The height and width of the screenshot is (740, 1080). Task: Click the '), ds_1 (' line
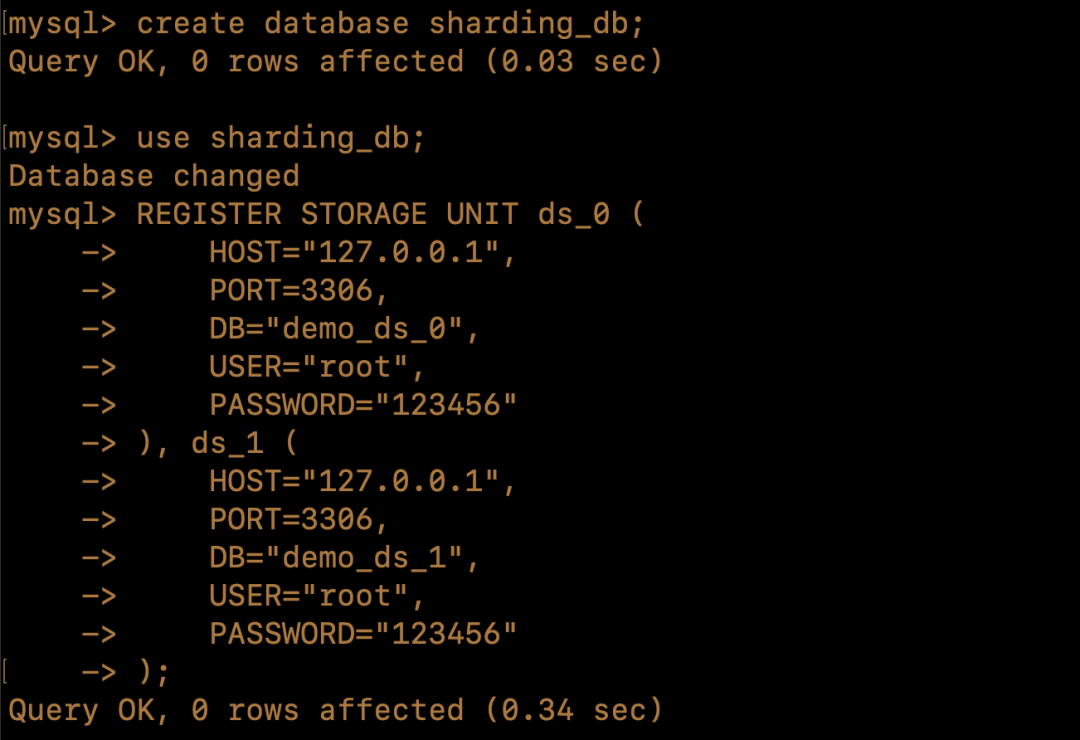(218, 443)
